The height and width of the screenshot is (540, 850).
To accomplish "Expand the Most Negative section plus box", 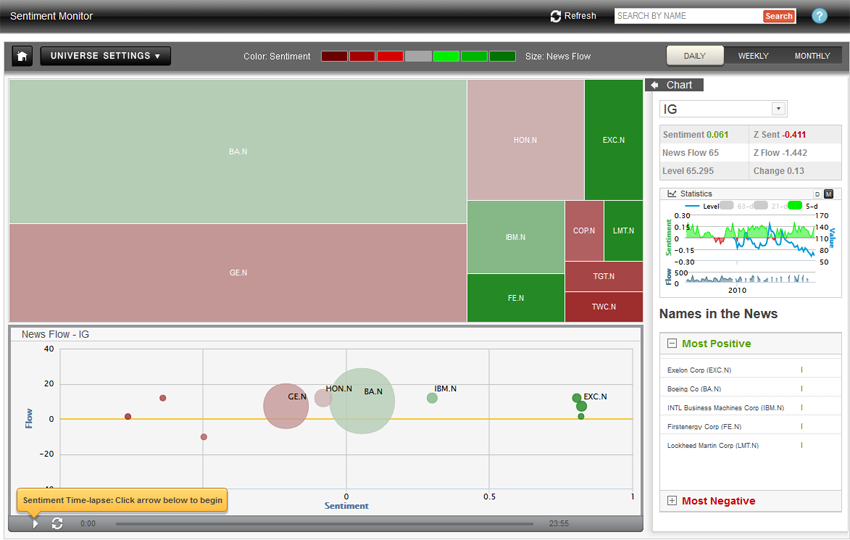I will click(x=672, y=500).
